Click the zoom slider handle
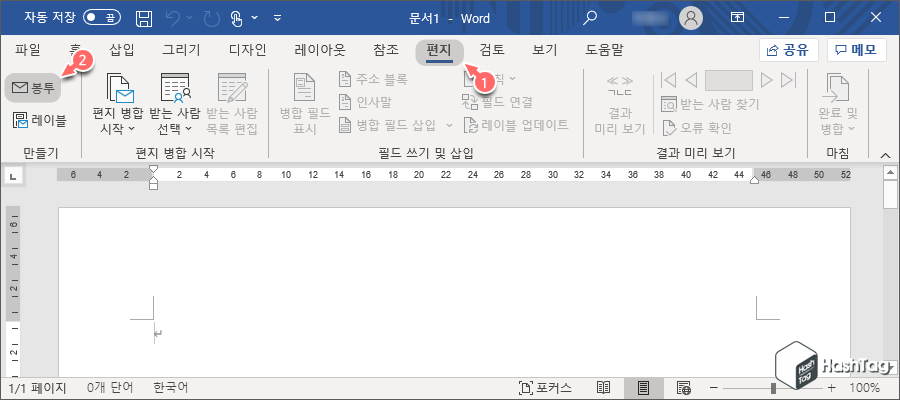Viewport: 900px width, 400px height. (774, 387)
